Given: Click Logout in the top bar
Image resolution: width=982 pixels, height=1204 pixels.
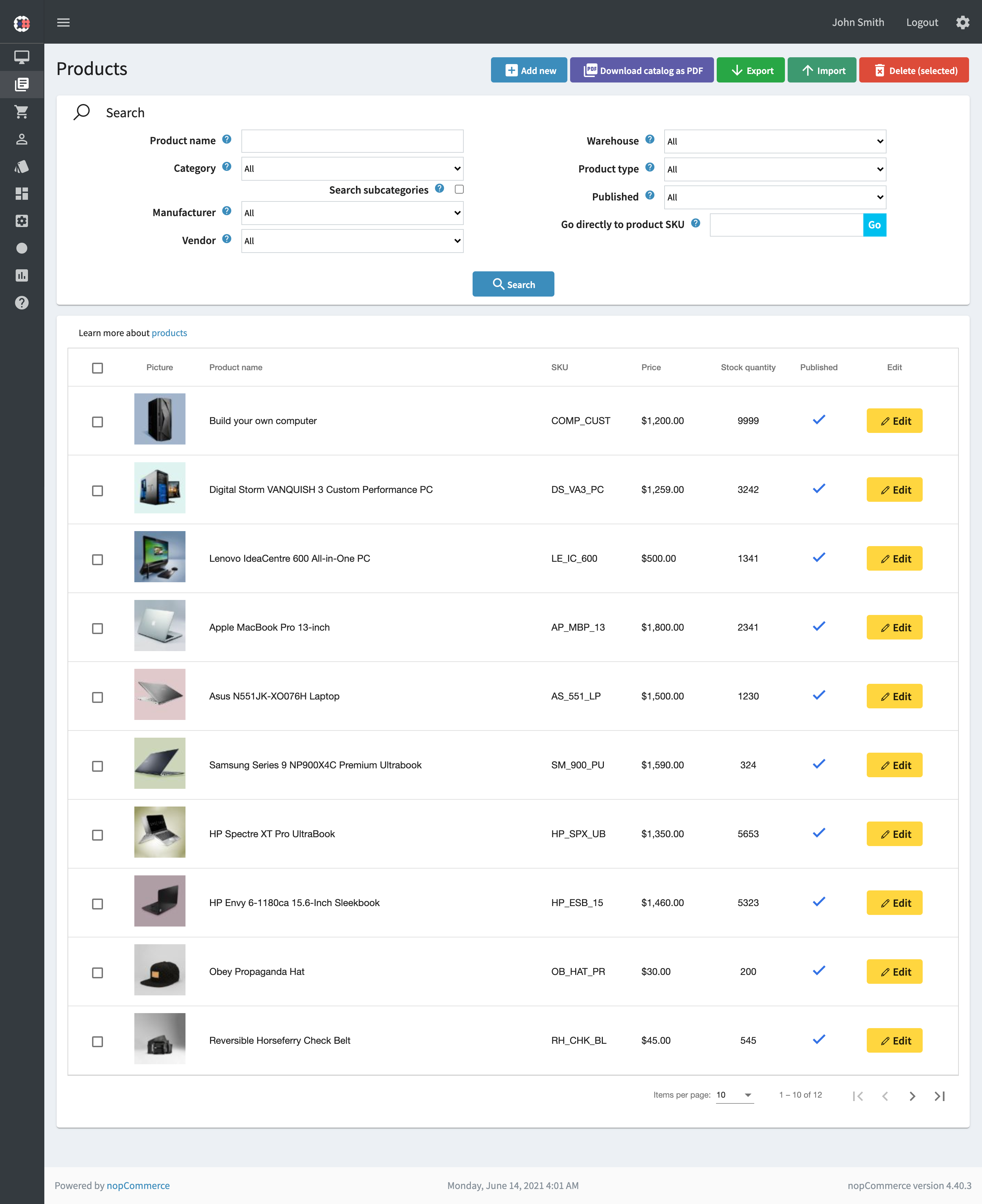Looking at the screenshot, I should pos(921,22).
